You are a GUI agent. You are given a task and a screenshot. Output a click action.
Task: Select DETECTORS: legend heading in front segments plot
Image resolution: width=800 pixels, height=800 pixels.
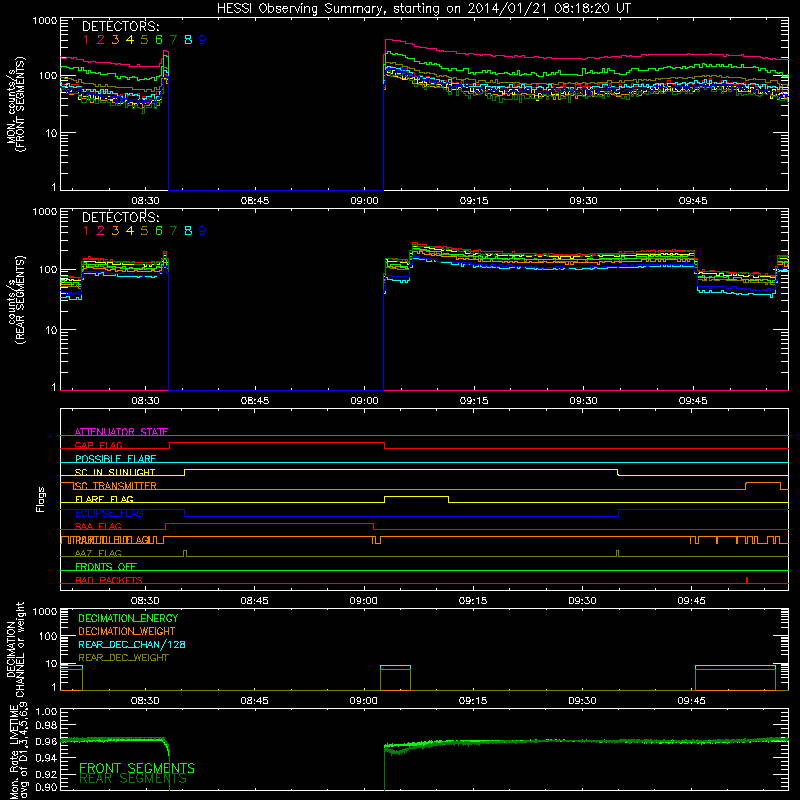tap(120, 27)
